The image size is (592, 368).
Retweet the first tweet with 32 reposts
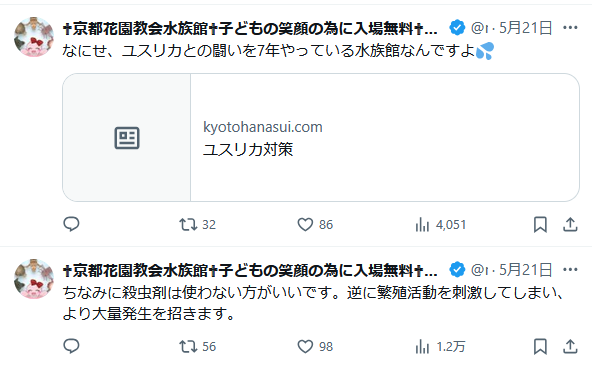[x=197, y=225]
